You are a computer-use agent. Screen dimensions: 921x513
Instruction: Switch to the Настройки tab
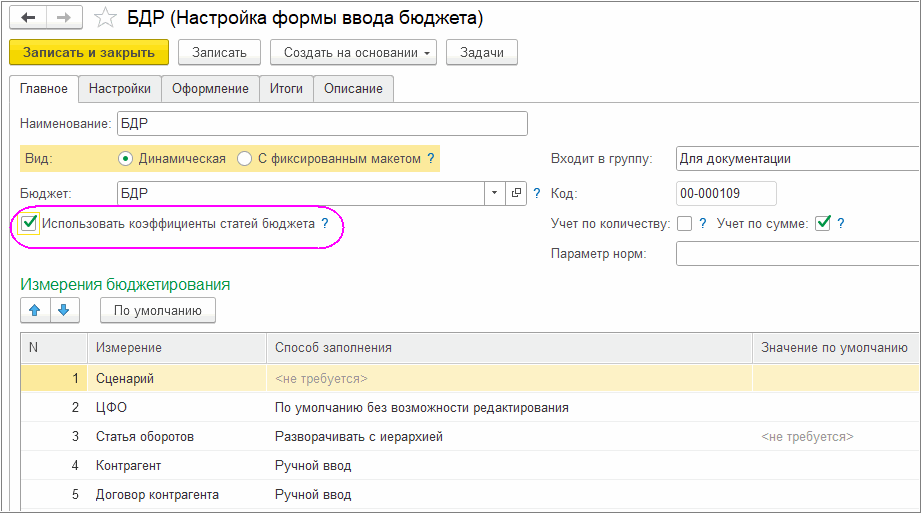pos(119,89)
